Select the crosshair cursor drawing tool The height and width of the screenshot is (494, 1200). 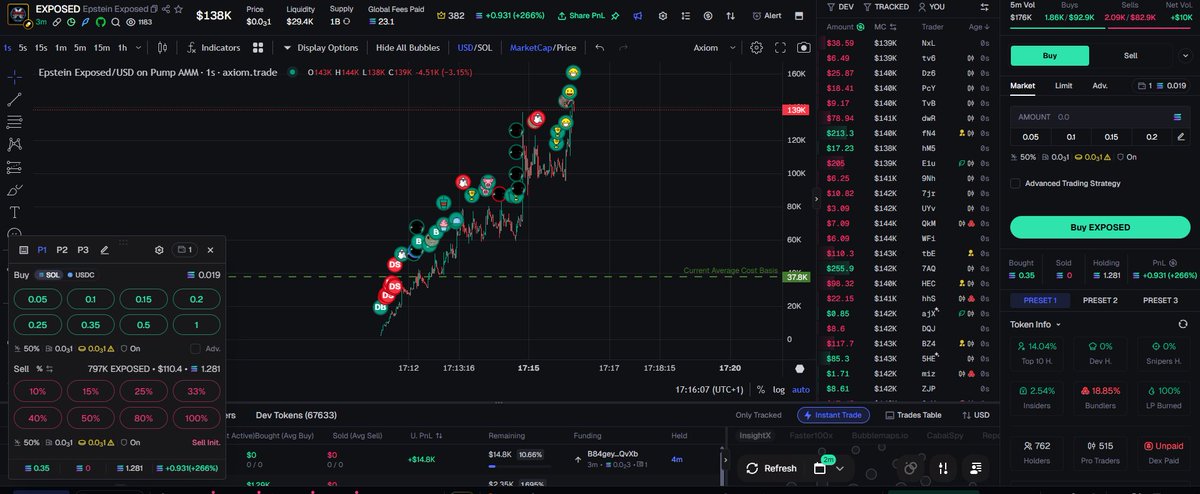pos(15,76)
